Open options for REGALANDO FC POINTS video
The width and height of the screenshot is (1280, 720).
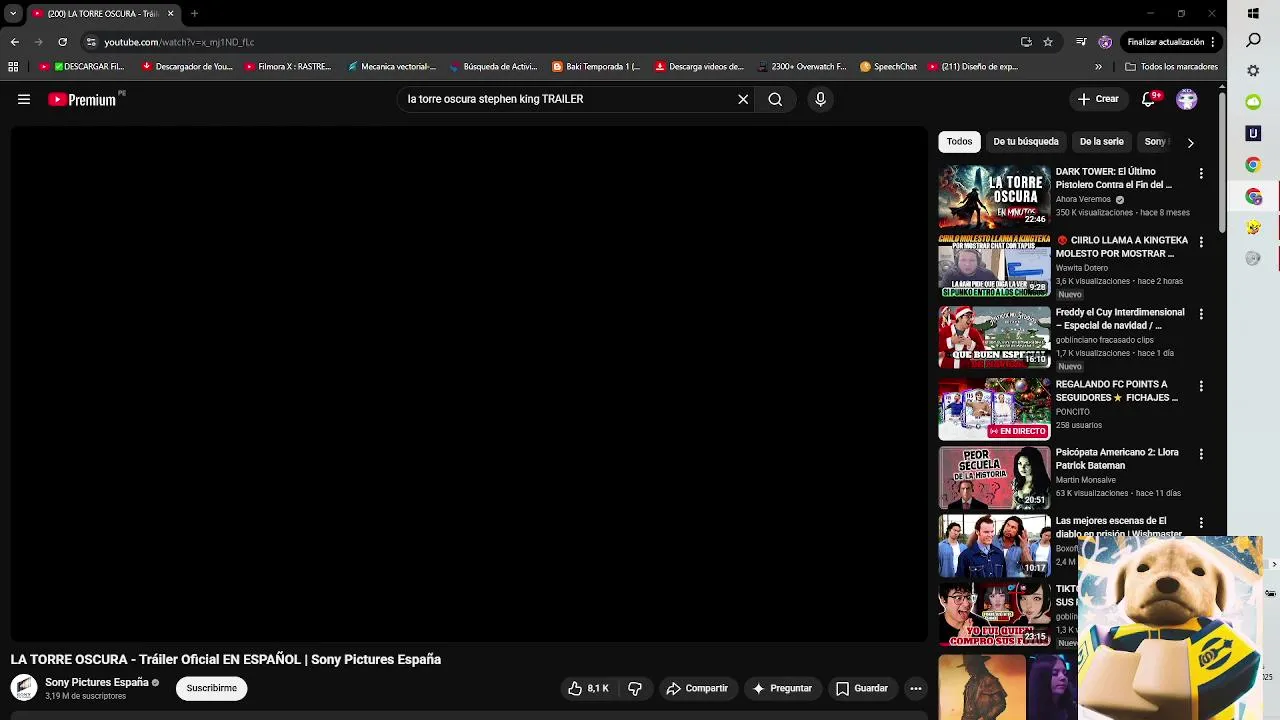(1201, 386)
